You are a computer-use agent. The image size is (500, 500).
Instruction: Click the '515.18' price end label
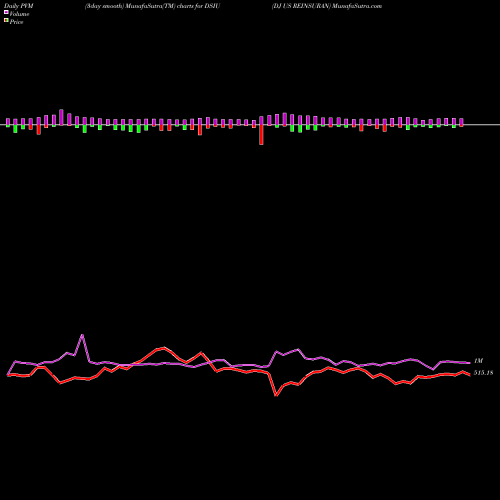(x=483, y=373)
